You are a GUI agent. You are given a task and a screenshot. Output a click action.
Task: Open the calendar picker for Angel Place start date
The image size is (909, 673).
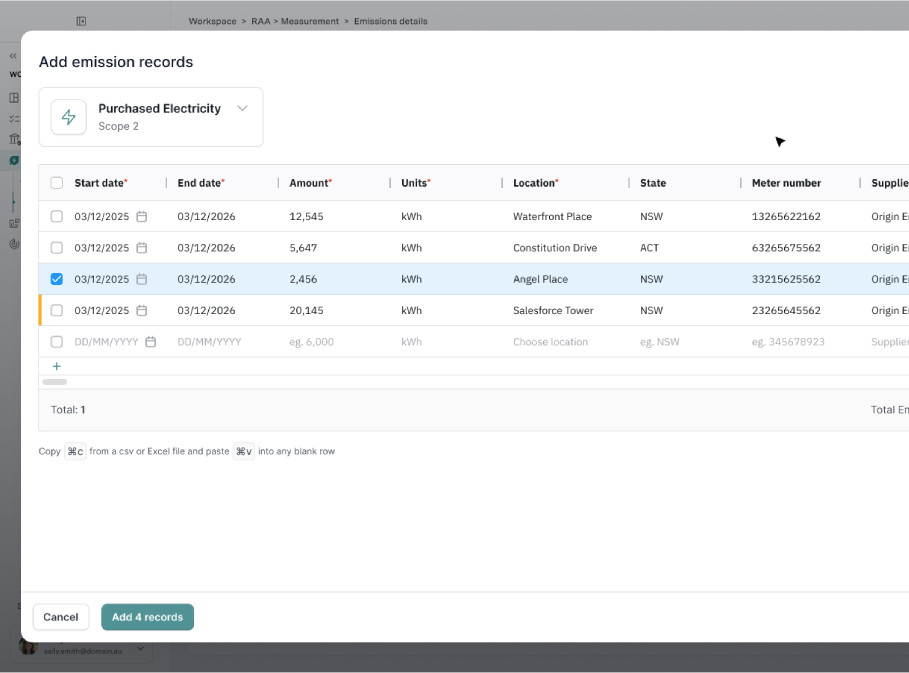(141, 279)
